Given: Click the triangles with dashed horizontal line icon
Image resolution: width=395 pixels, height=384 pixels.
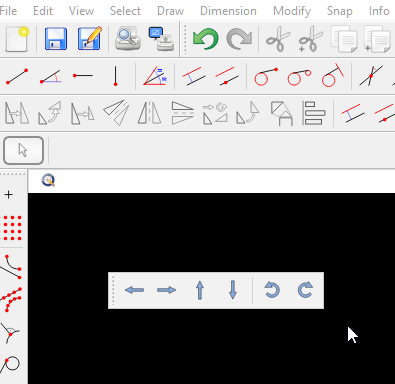Looking at the screenshot, I should 182,113.
